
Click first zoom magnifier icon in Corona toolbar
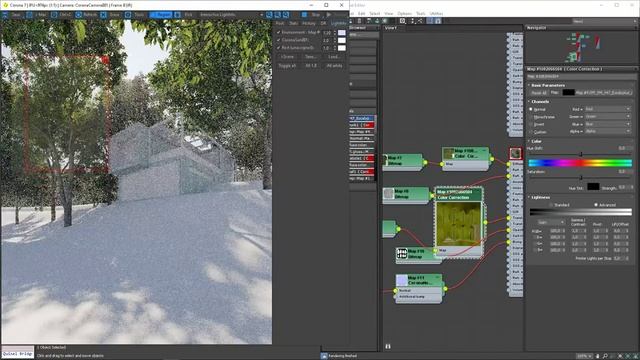tap(269, 15)
